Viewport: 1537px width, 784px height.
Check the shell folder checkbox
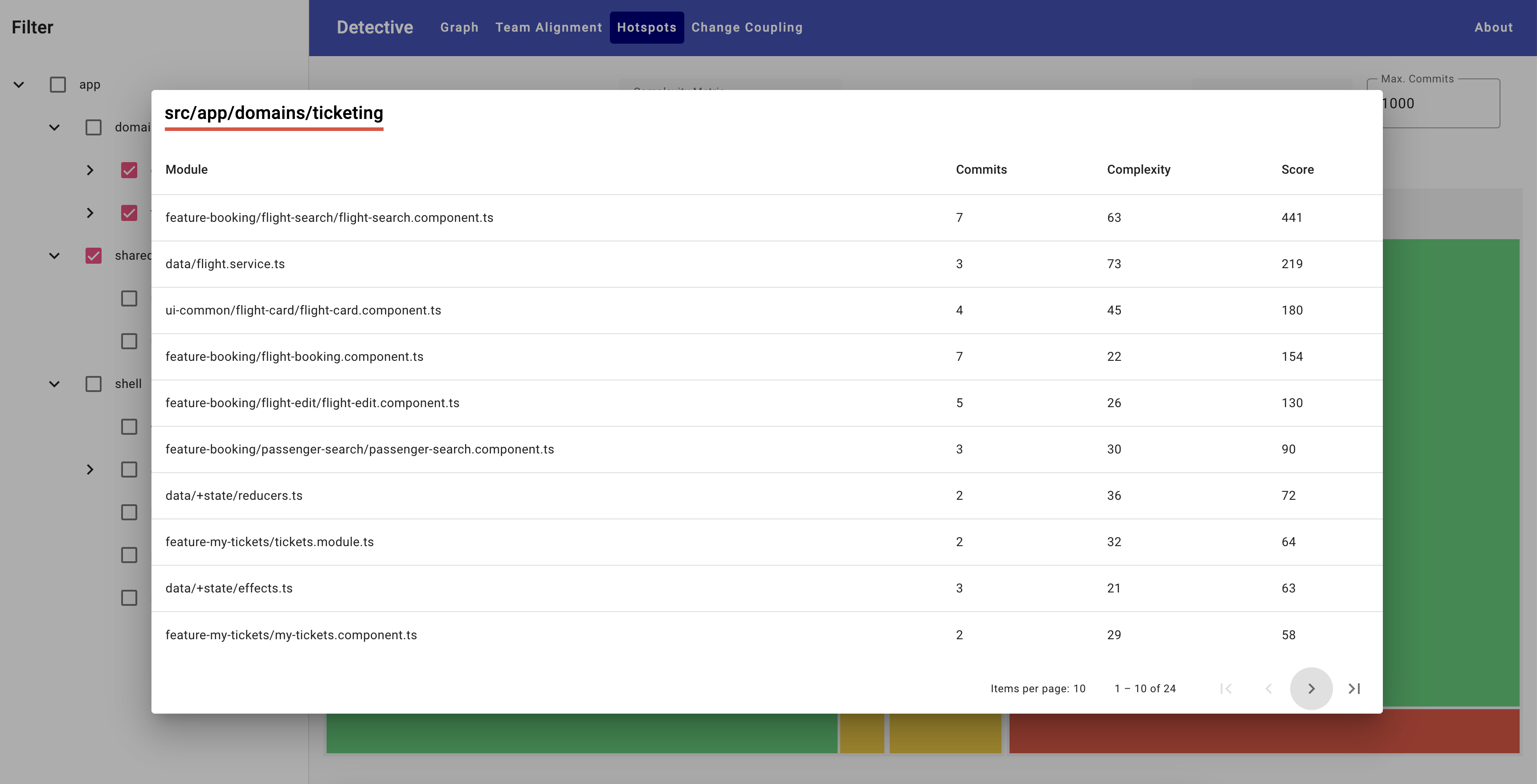tap(94, 384)
